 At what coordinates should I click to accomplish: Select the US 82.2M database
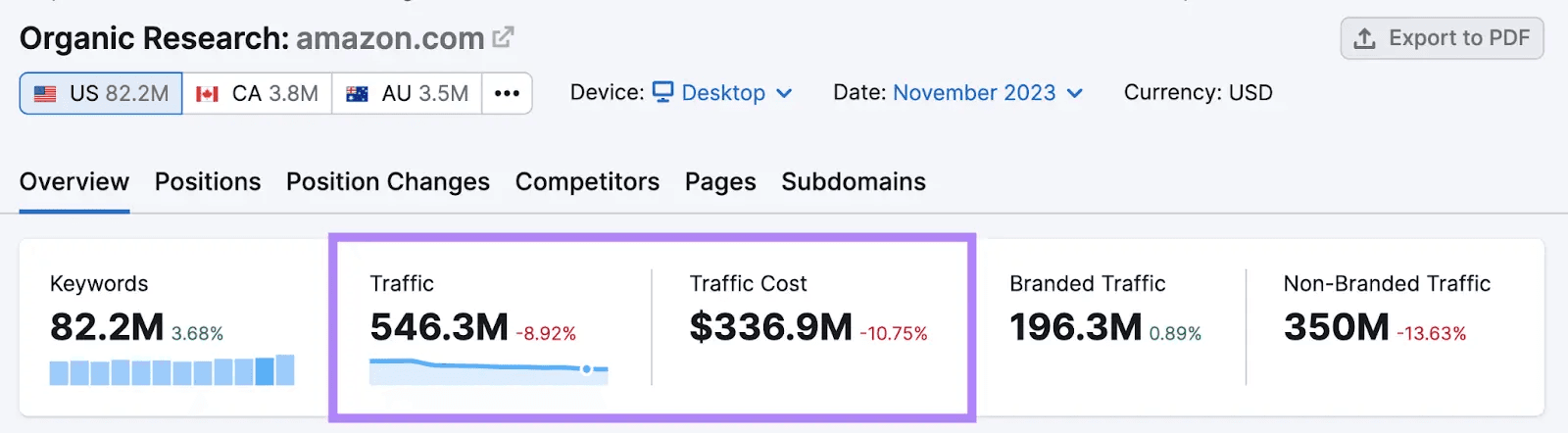pos(101,93)
